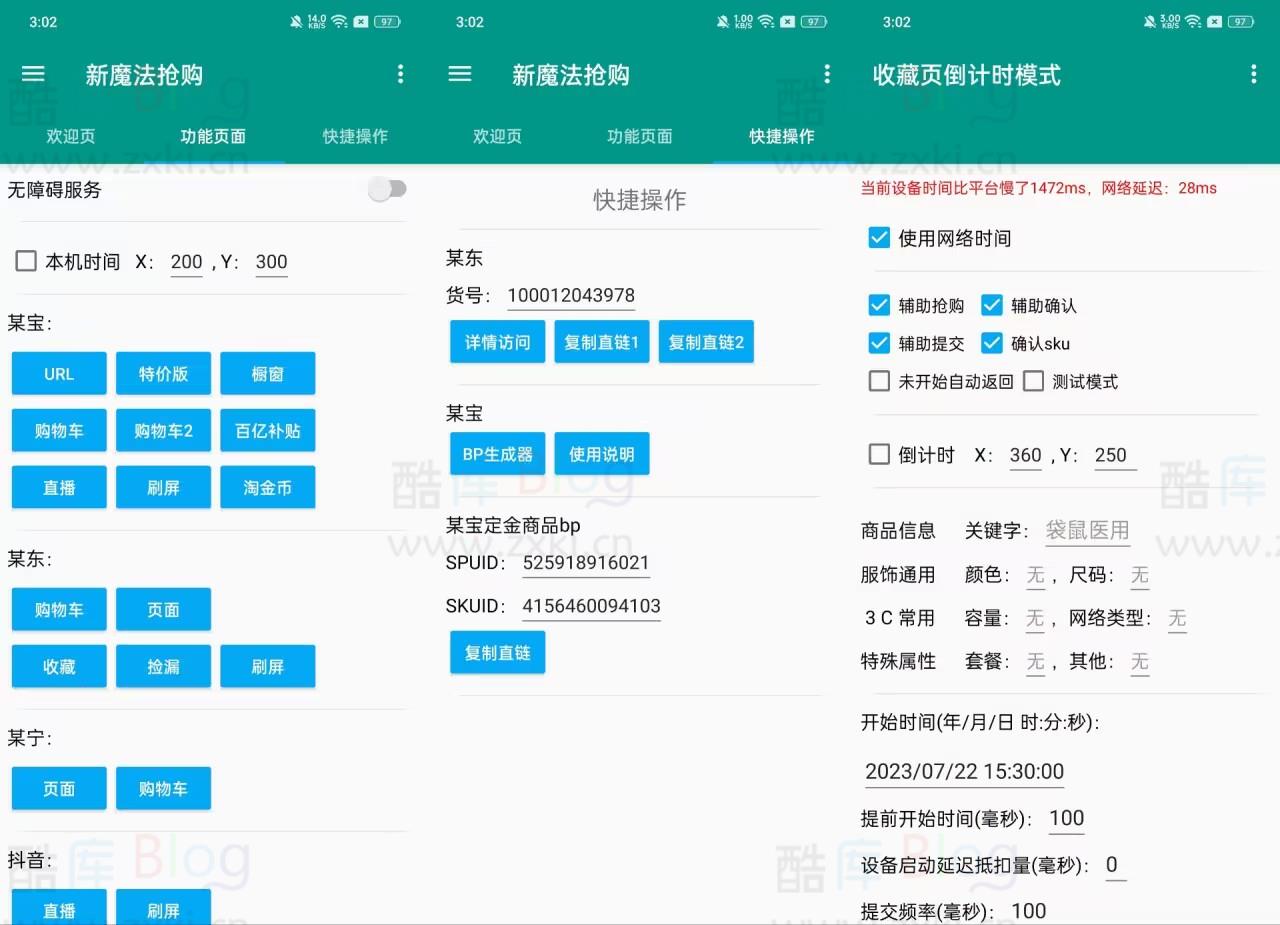Check the 未开始自动返回 checkbox
Screen dimensions: 1280x925
[879, 381]
